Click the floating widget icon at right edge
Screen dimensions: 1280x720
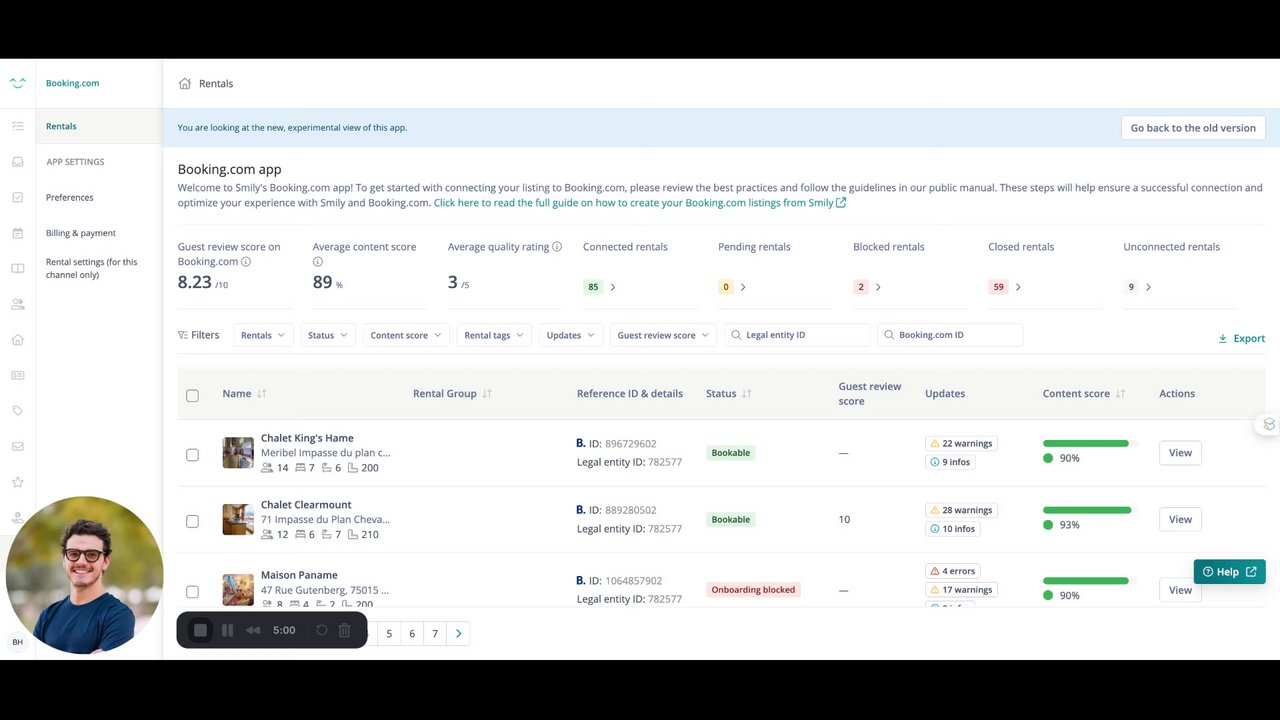(x=1269, y=424)
